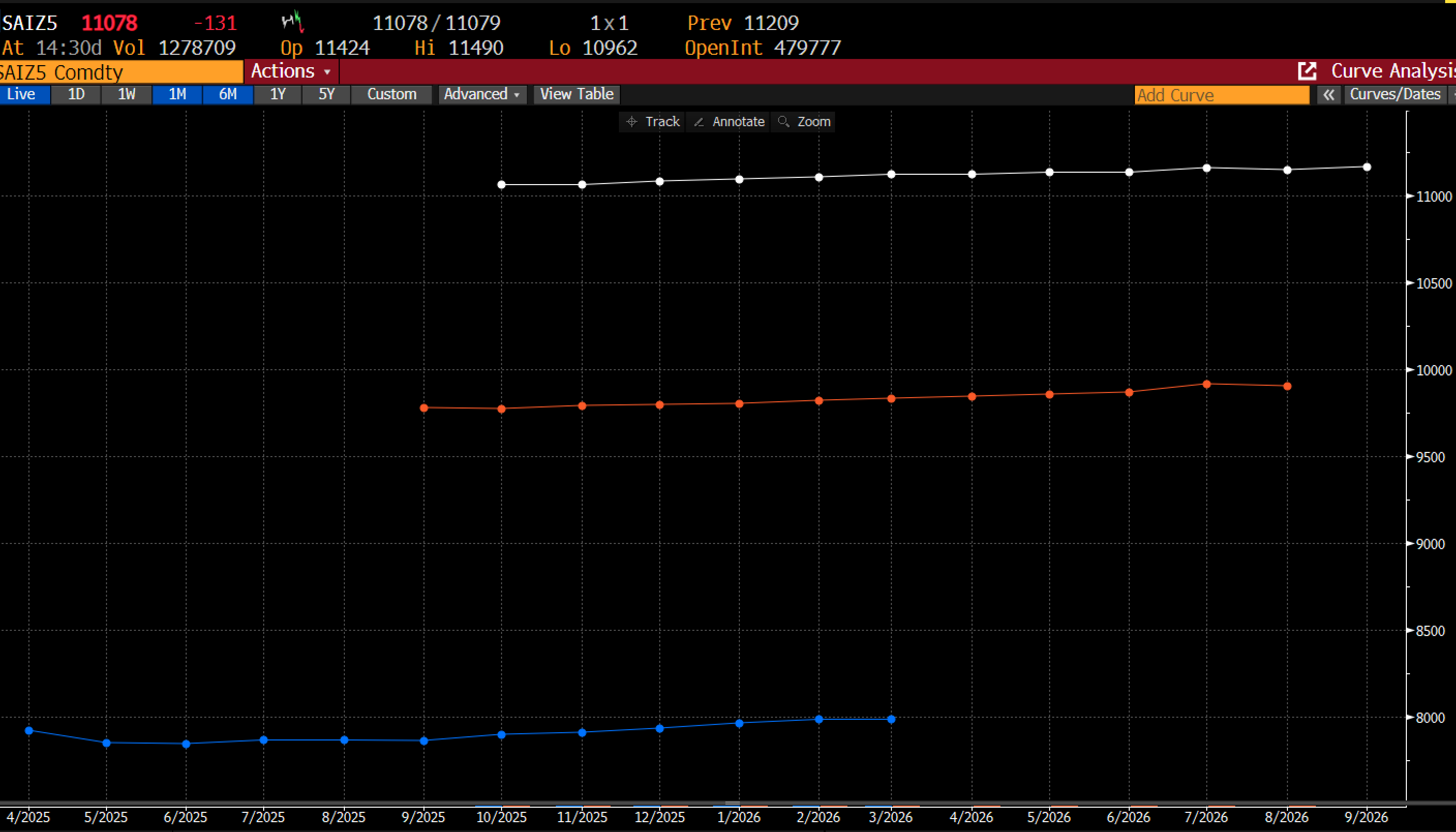The width and height of the screenshot is (1456, 832).
Task: Select the 1Y period tab
Action: coord(278,94)
